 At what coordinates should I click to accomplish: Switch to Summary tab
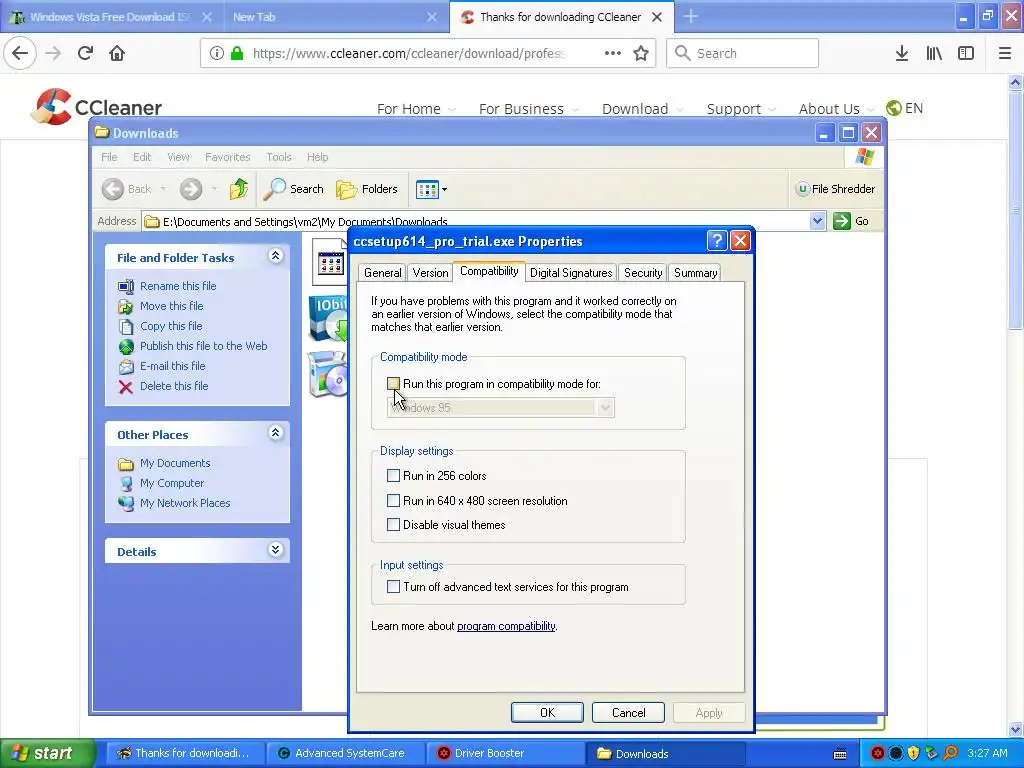tap(696, 273)
